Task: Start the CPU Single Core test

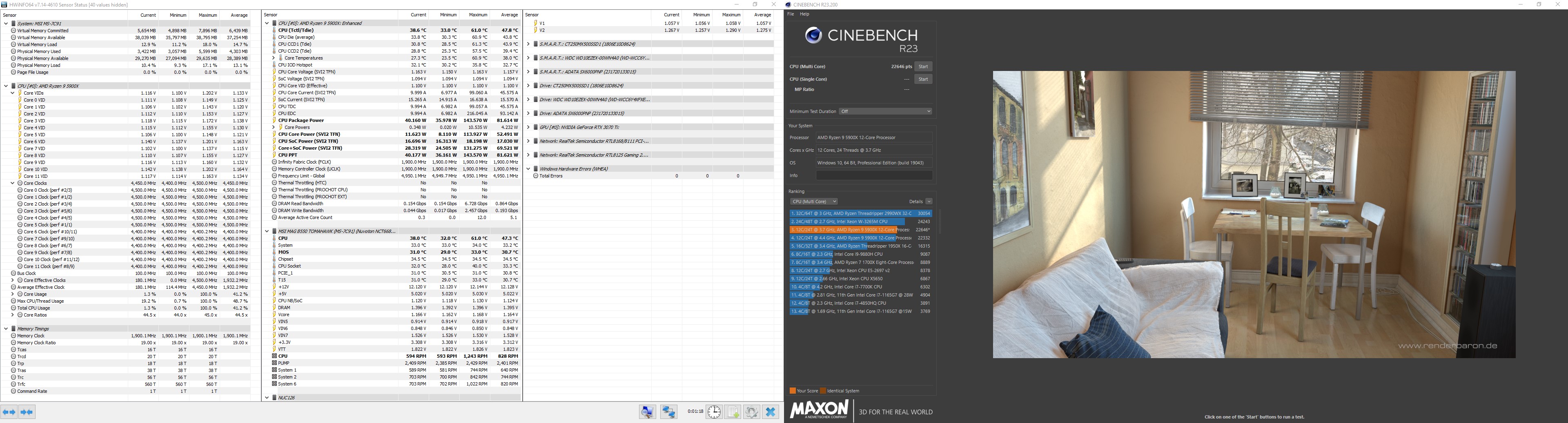Action: click(x=923, y=79)
